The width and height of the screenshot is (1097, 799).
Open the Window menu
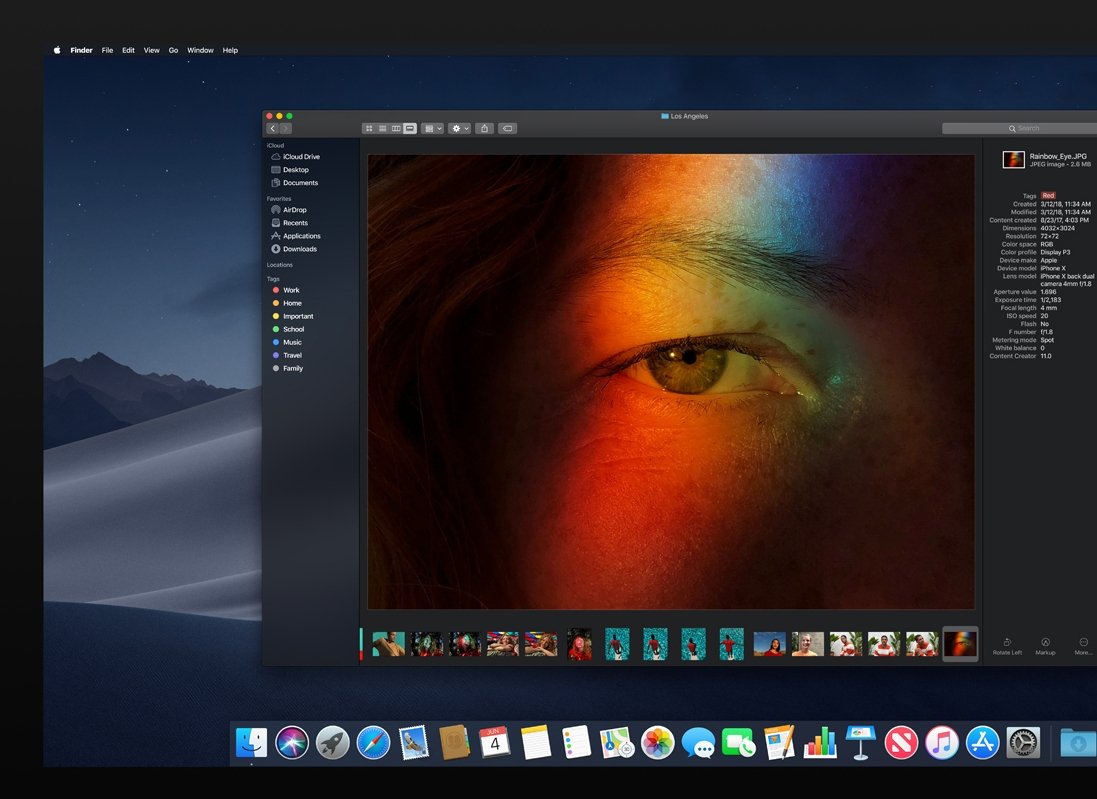[x=200, y=50]
